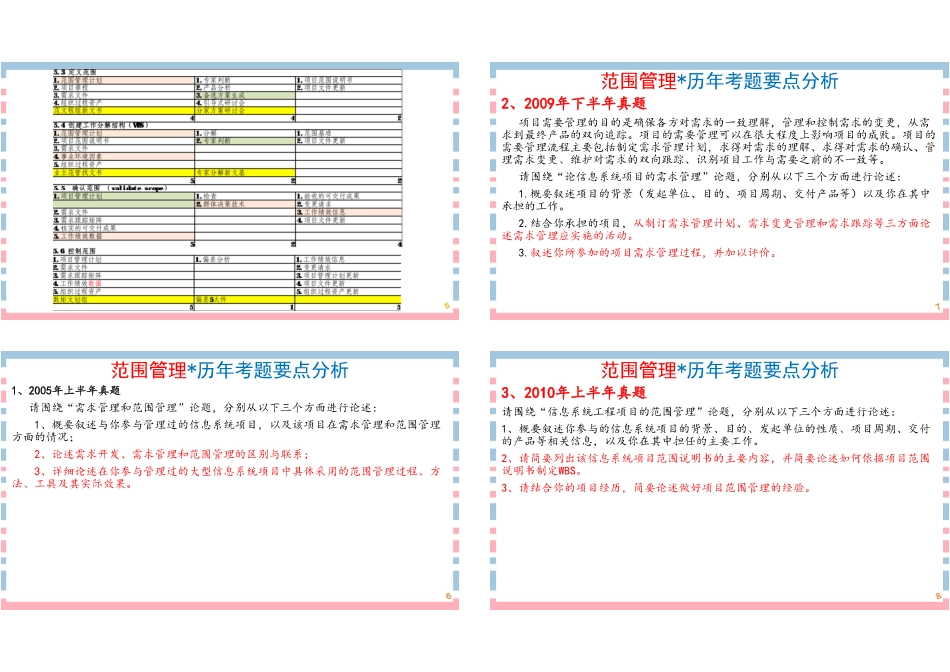Click the highlighted row 偏差5大件
The width and height of the screenshot is (950, 672).
(212, 298)
